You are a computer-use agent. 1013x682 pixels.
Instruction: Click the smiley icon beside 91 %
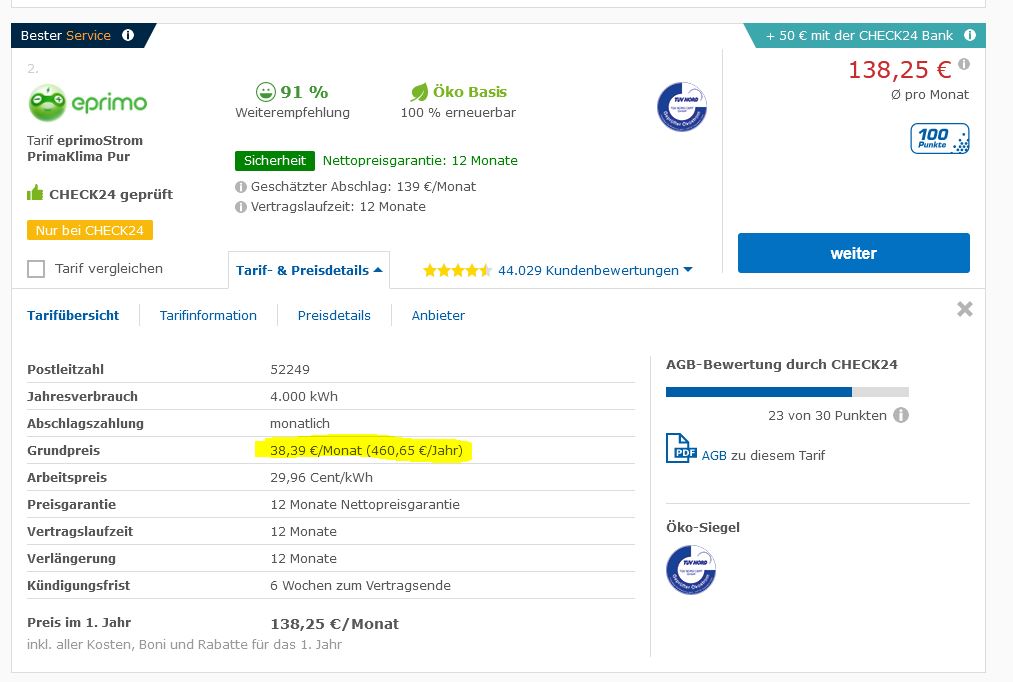tap(266, 91)
